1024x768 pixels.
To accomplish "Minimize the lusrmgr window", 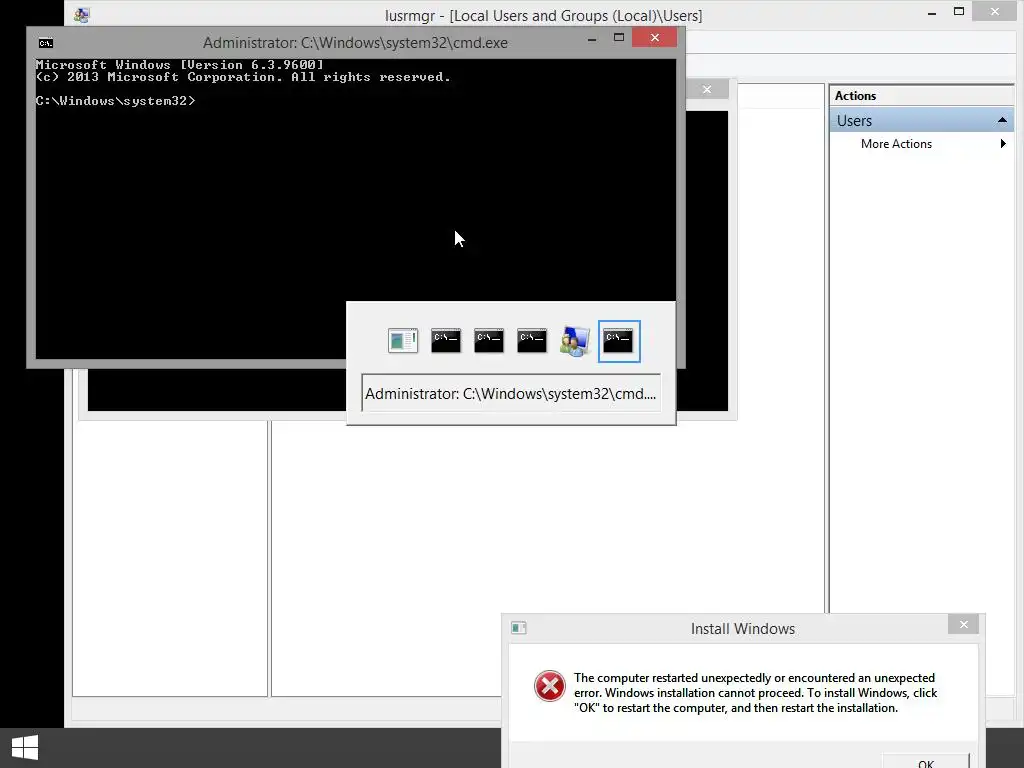I will (x=932, y=13).
